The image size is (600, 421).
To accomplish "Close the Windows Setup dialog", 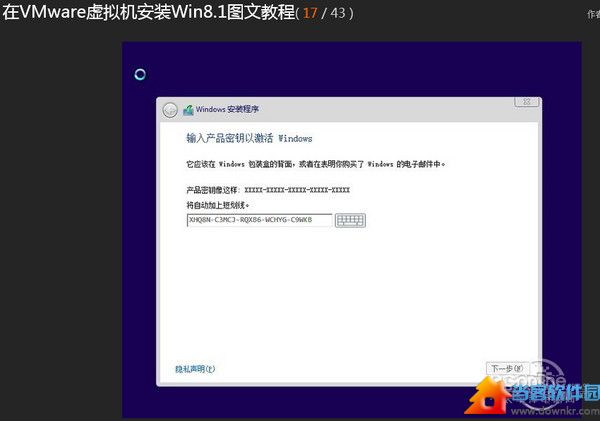I will (527, 102).
